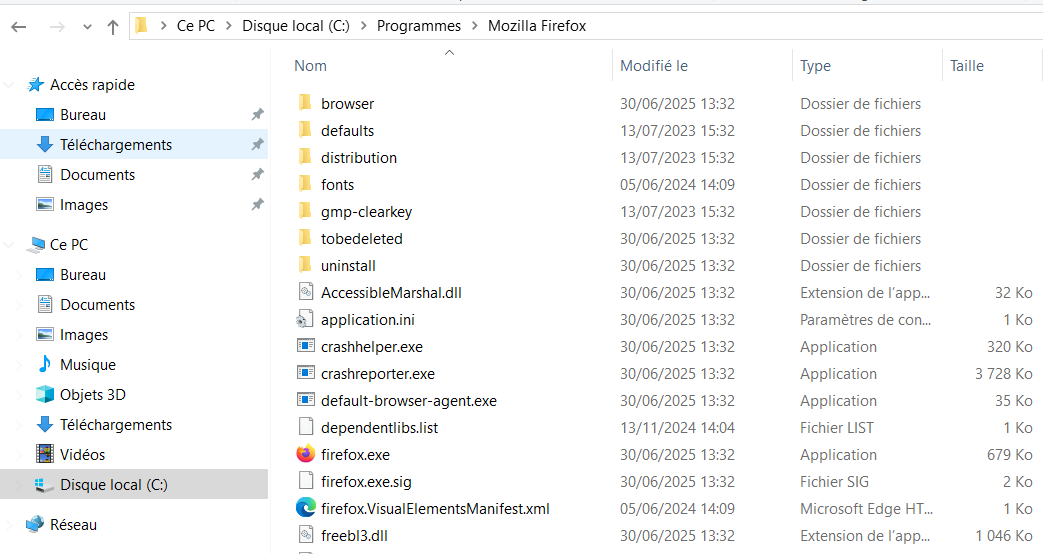
Task: Expand Téléchargements under Ce PC
Action: (19, 425)
